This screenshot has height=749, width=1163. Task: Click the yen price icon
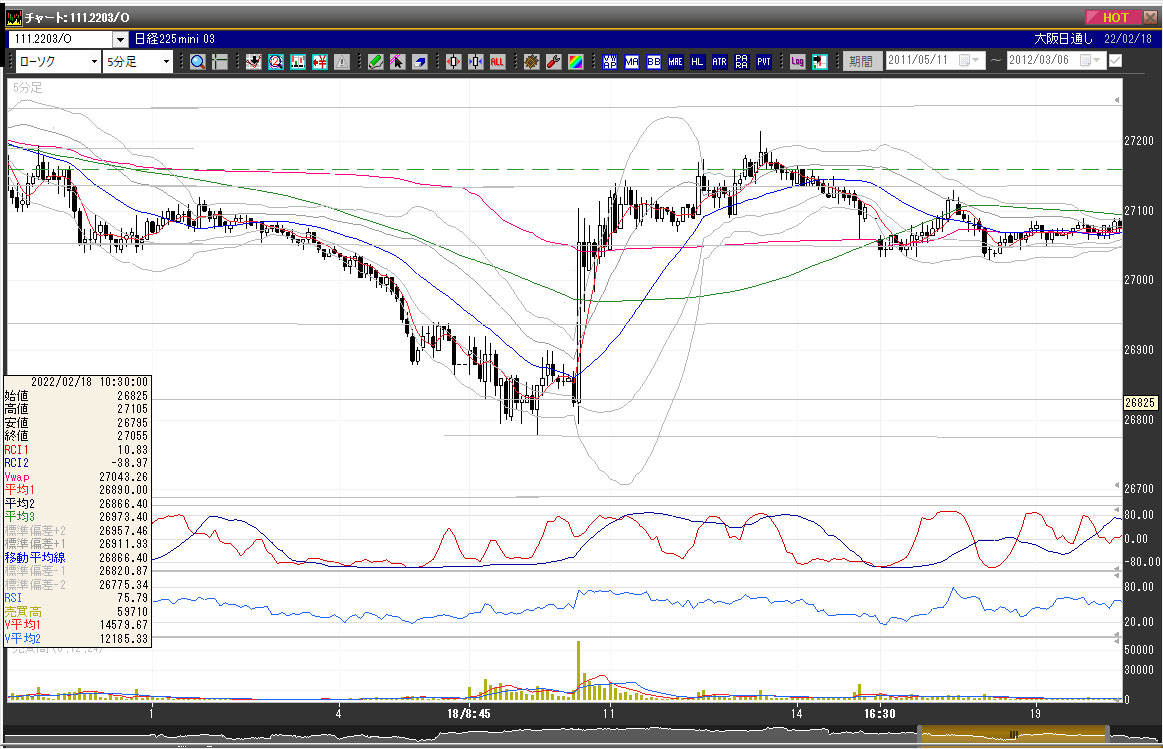320,62
